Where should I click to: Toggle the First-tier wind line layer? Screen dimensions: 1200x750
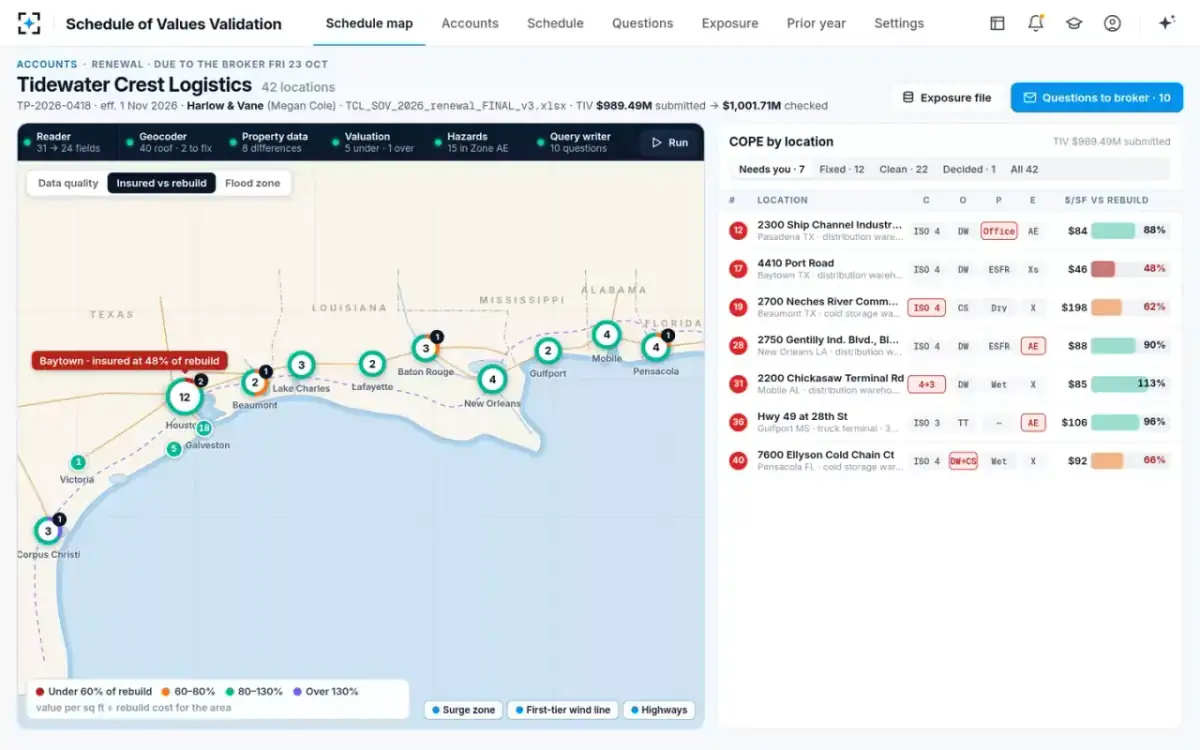(x=562, y=710)
